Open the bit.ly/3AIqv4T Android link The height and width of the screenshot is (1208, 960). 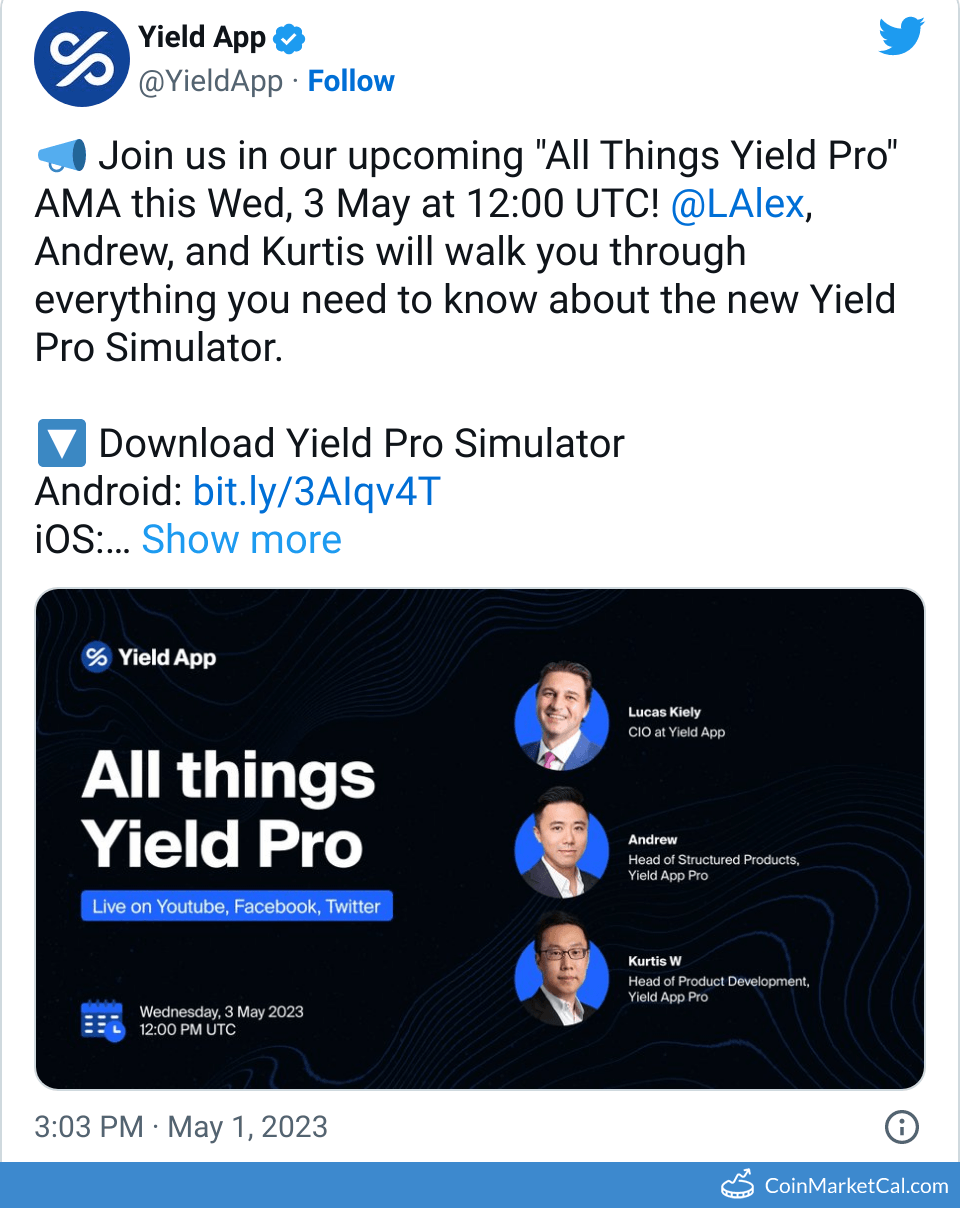coord(316,492)
